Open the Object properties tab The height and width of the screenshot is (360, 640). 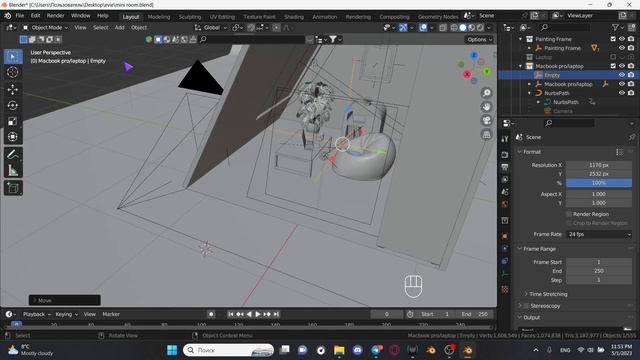[x=505, y=236]
